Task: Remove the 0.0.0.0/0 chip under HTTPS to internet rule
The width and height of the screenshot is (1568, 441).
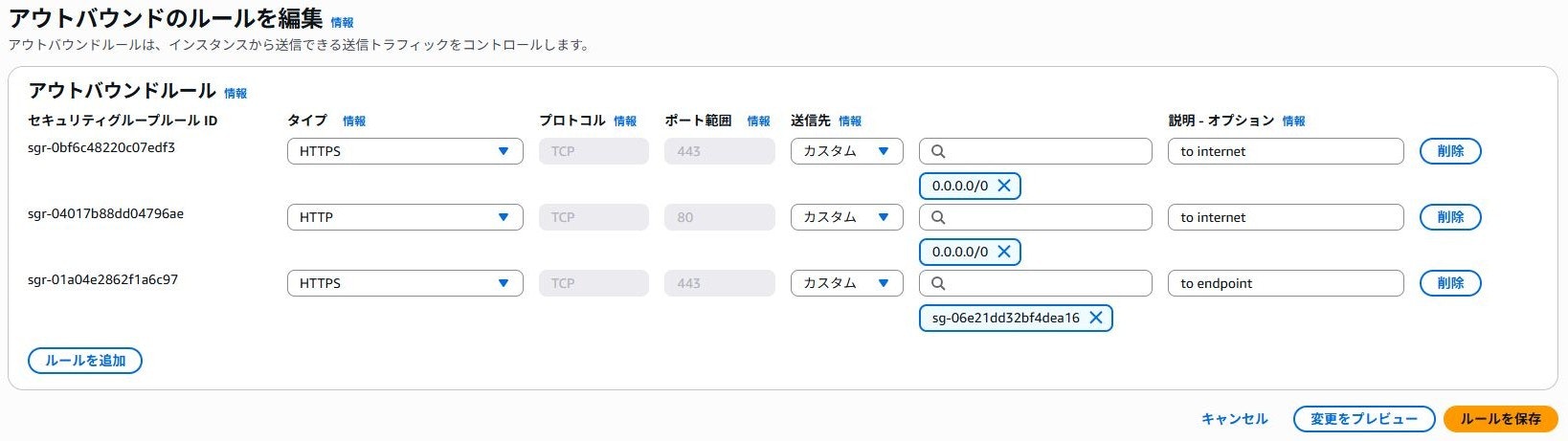Action: (x=1004, y=186)
